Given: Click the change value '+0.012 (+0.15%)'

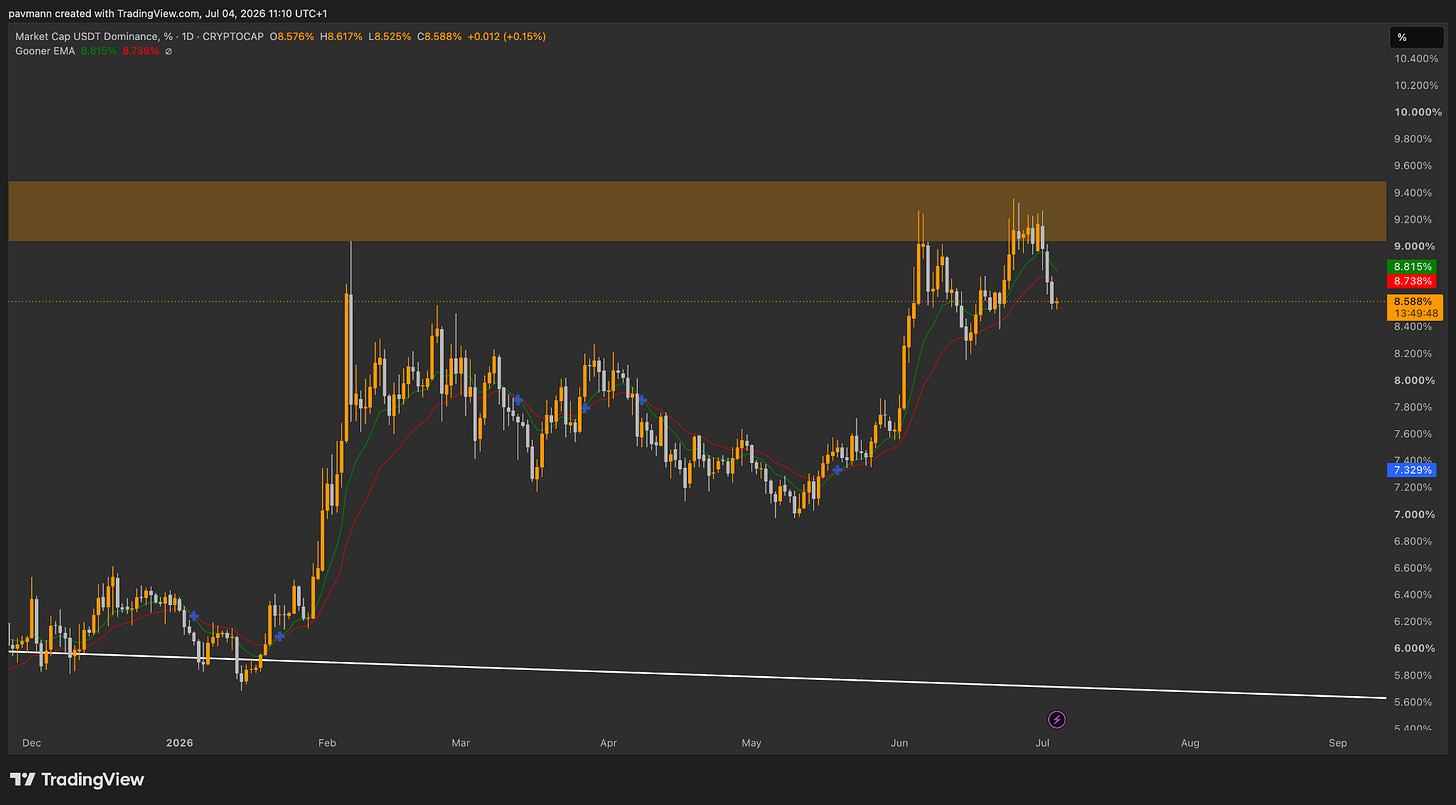Looking at the screenshot, I should point(509,36).
